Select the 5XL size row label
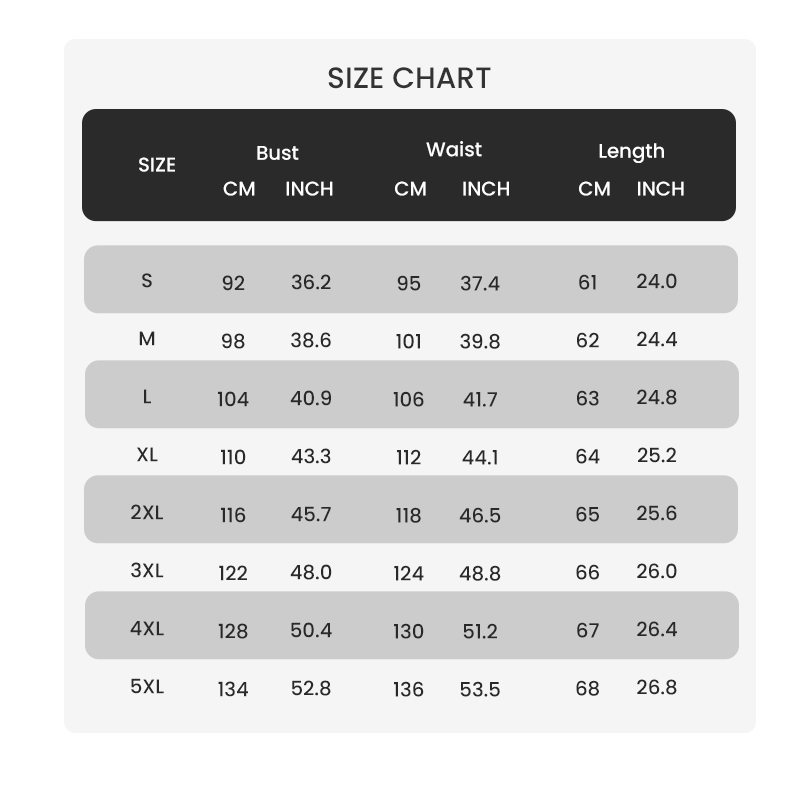This screenshot has width=800, height=800. point(147,687)
